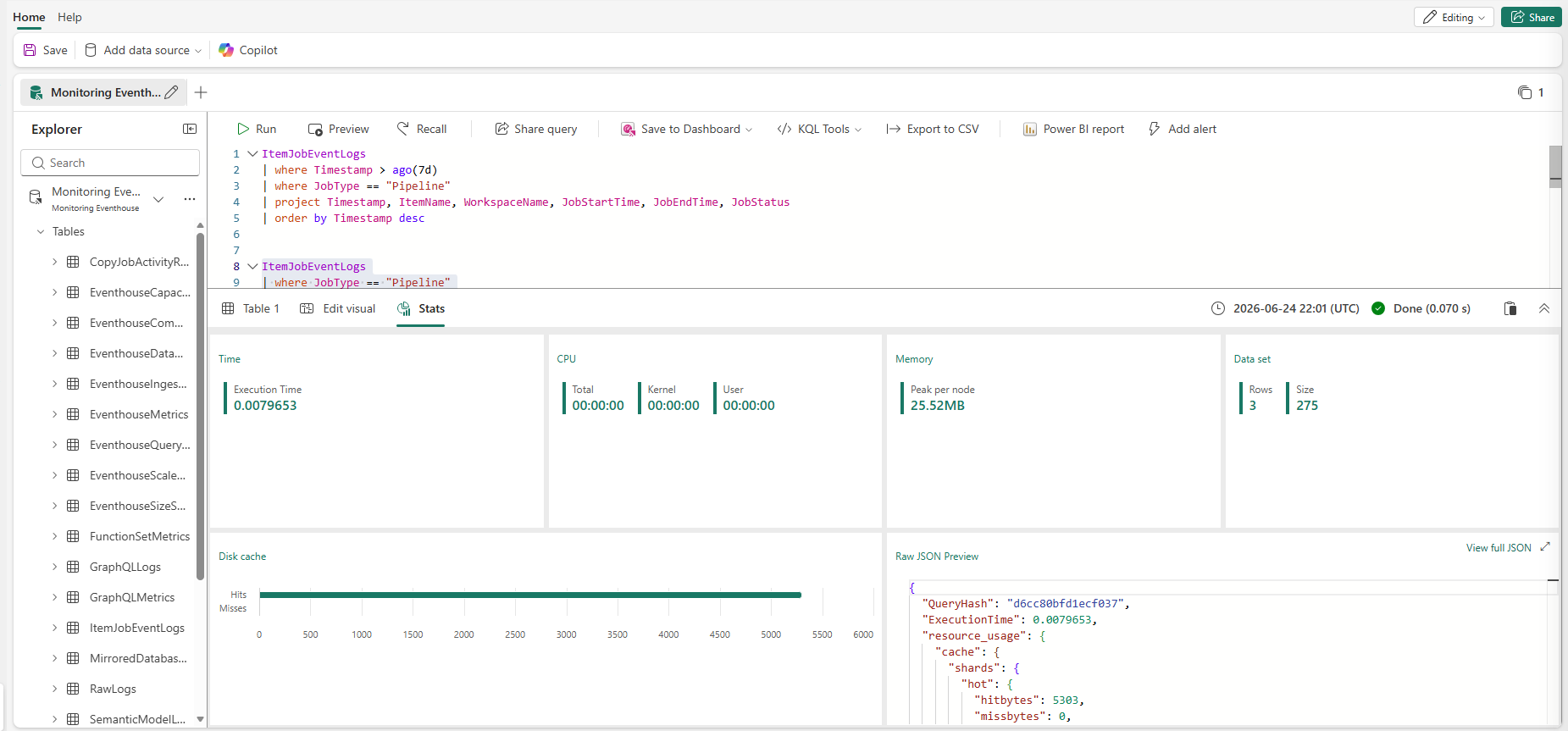This screenshot has height=731, width=1568.
Task: Click the 2026-06-24 22:01 (UTC) timestamp
Action: [x=1296, y=308]
